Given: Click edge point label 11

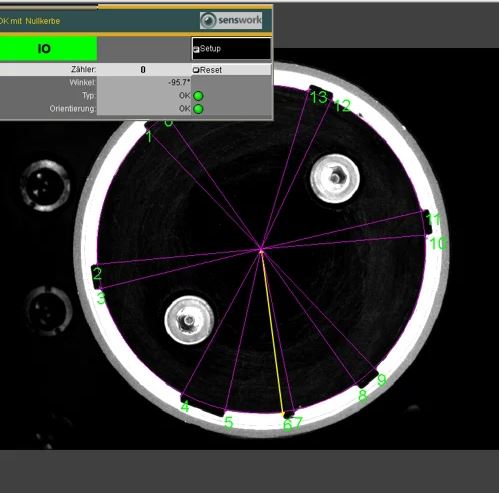Looking at the screenshot, I should point(433,219).
